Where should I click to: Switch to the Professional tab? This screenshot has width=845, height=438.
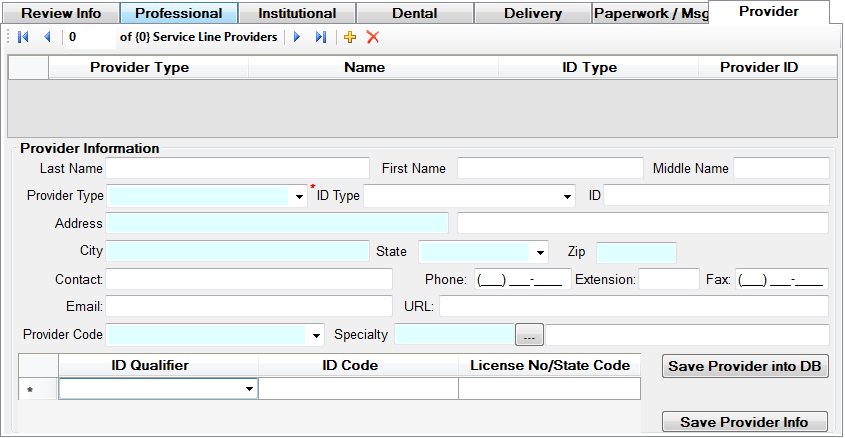pos(178,14)
